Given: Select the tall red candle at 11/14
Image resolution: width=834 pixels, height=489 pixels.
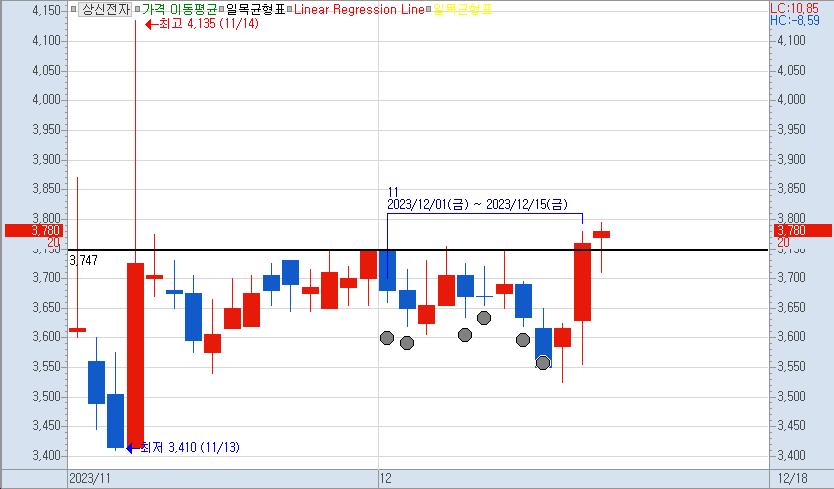Looking at the screenshot, I should coord(135,350).
